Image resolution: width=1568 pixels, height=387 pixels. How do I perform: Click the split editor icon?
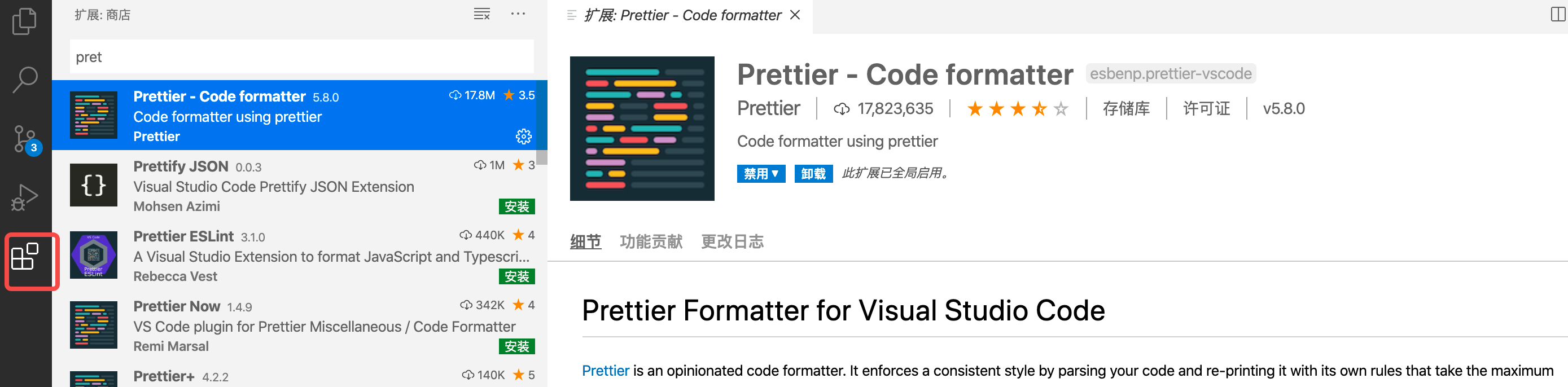click(1558, 14)
